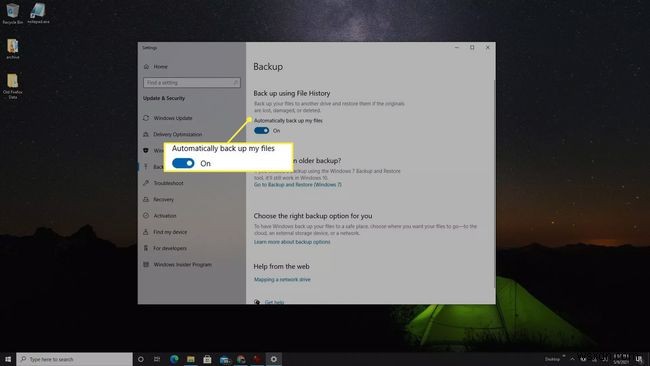This screenshot has width=650, height=366.
Task: Open Go to Backup and Restore (Windows 7)
Action: [x=298, y=184]
